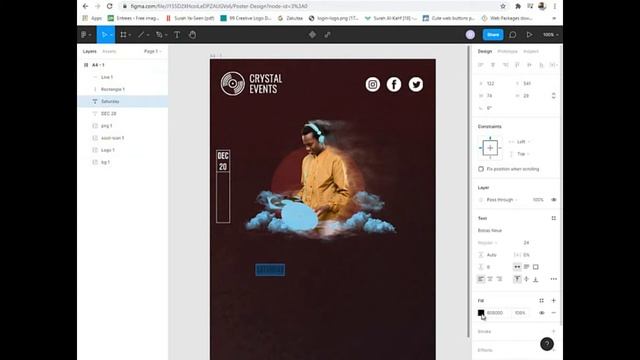Click the blue Share button

493,35
